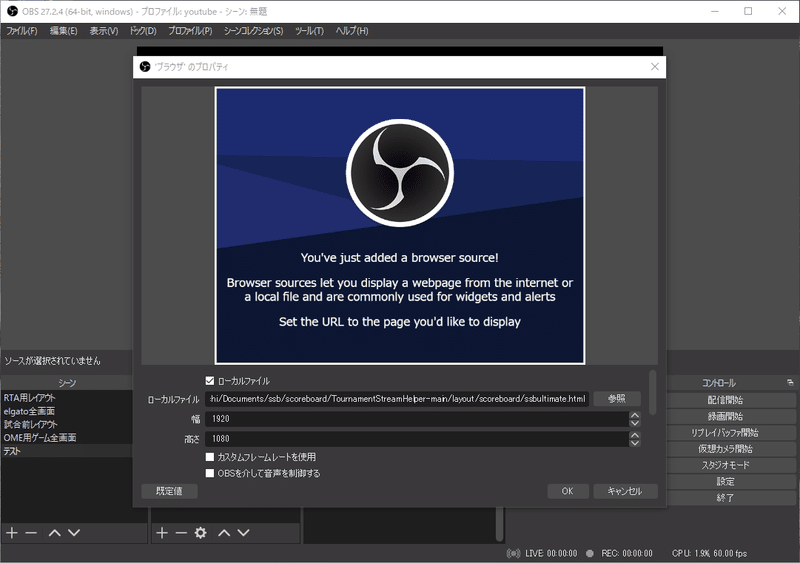This screenshot has width=800, height=563.
Task: Click the ローカルファイル path field
Action: click(397, 399)
